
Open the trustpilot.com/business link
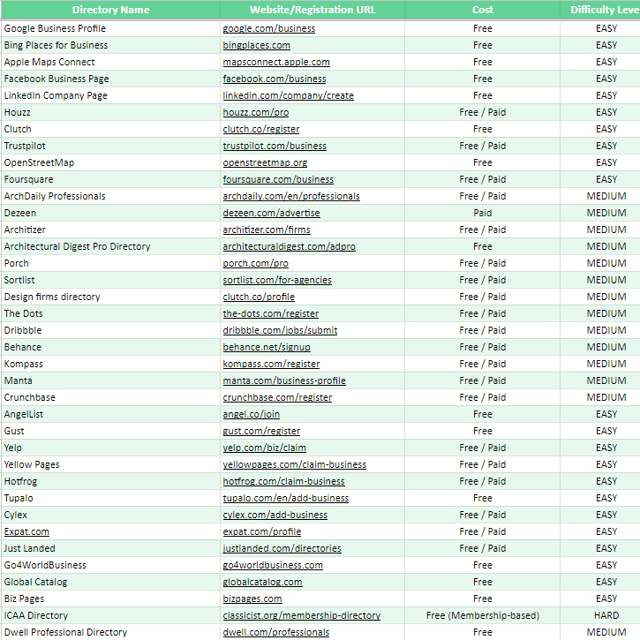(x=274, y=146)
